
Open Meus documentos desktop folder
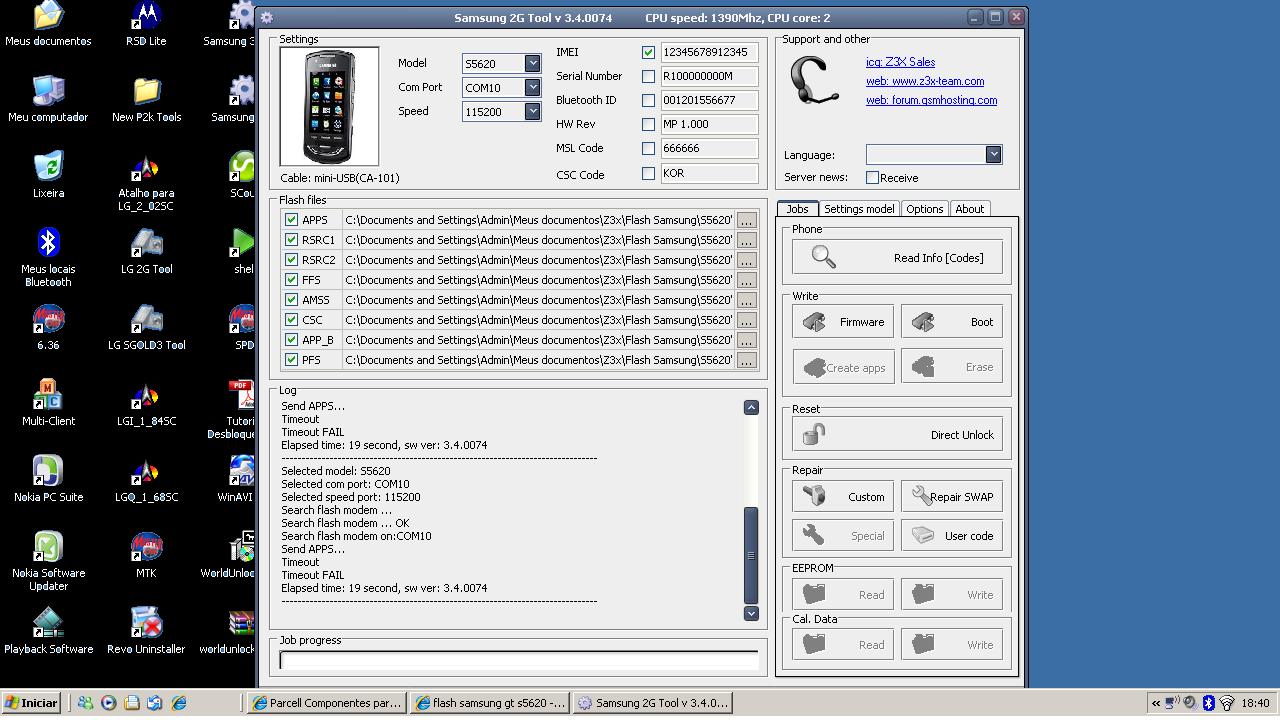(48, 24)
